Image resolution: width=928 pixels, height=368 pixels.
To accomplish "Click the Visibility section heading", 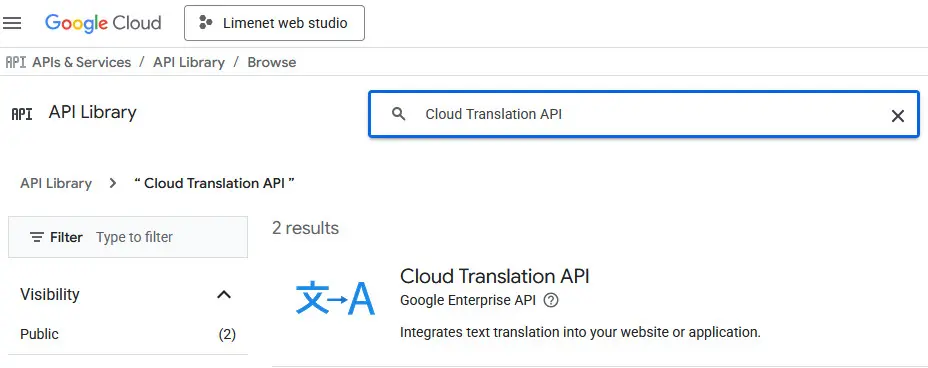I will pos(50,294).
